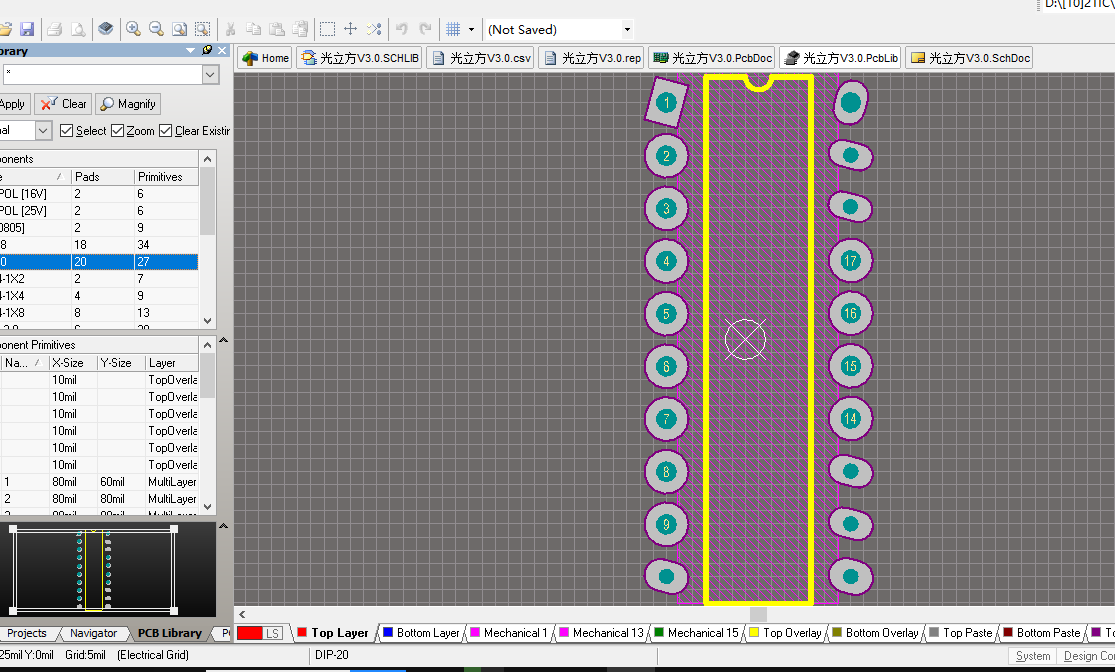Sort components by Primitives column header
Image resolution: width=1115 pixels, height=672 pixels.
166,176
